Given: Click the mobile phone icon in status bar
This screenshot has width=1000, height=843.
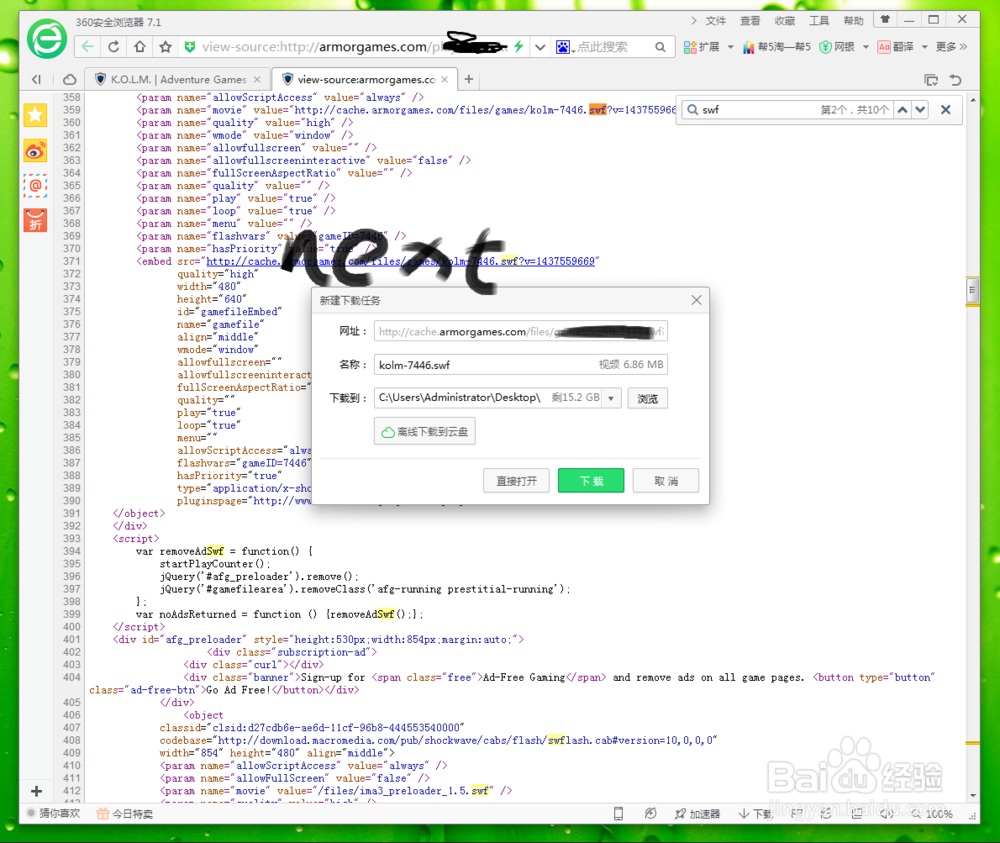Looking at the screenshot, I should [x=618, y=814].
